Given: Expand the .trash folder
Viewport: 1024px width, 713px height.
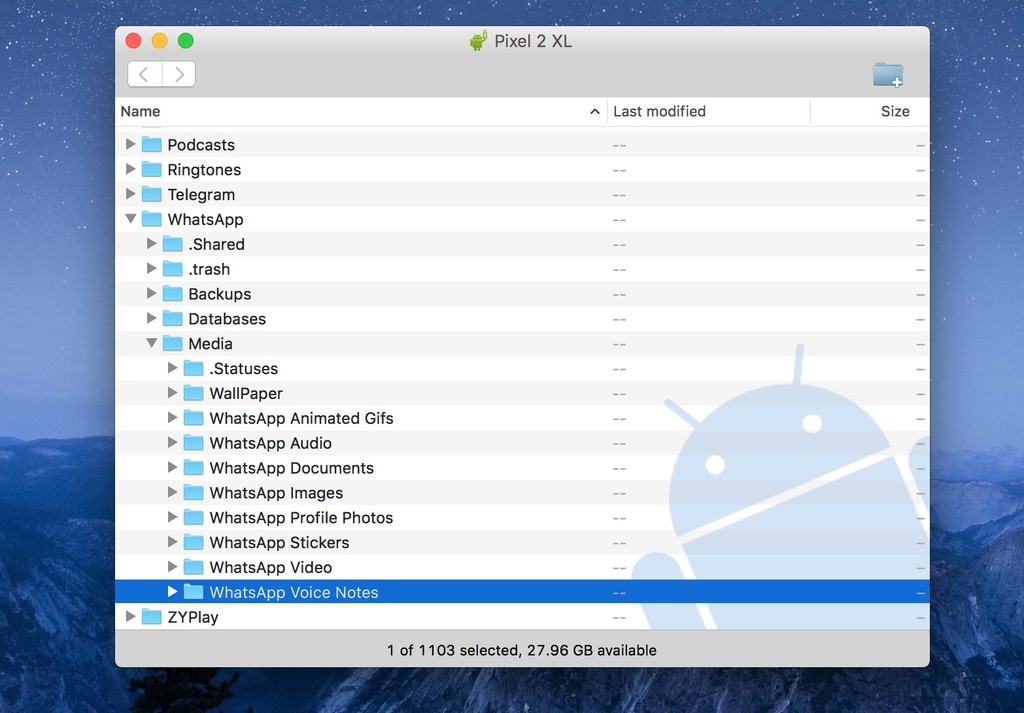Looking at the screenshot, I should (x=152, y=268).
